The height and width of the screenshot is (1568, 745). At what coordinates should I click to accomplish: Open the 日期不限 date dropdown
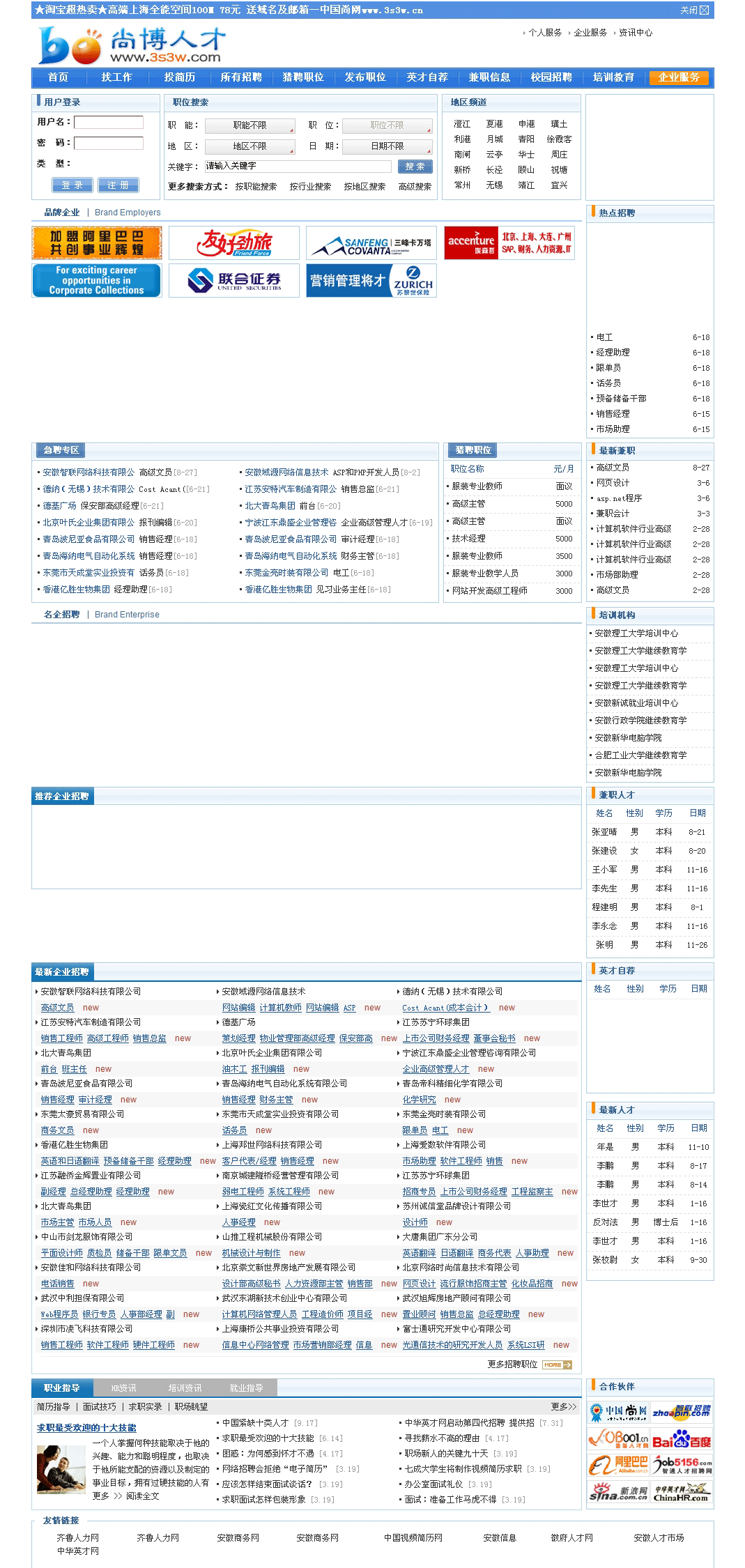[387, 146]
